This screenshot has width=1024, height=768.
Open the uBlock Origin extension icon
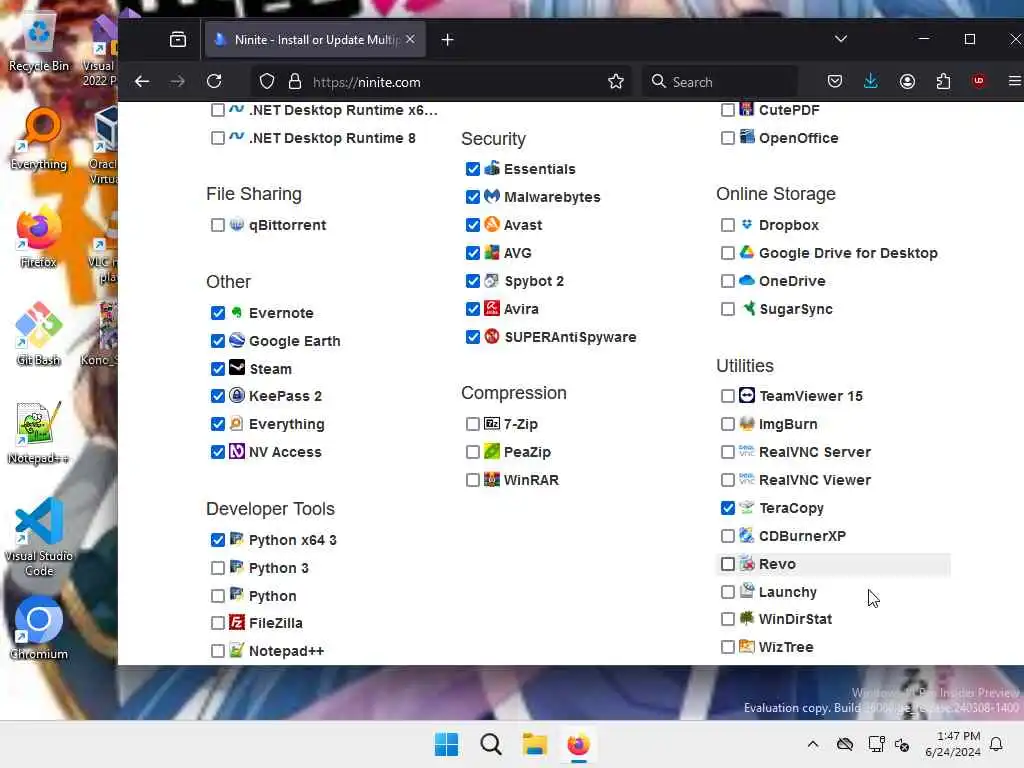point(978,82)
